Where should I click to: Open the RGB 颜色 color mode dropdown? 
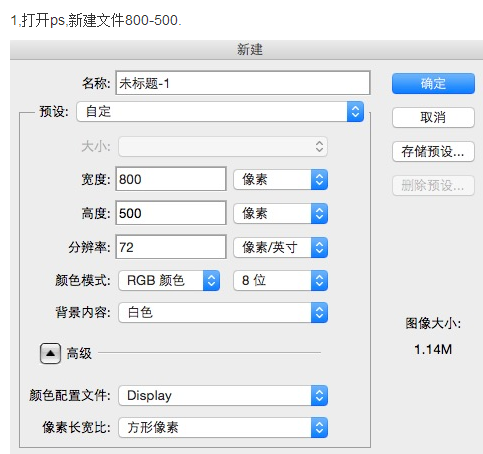169,280
